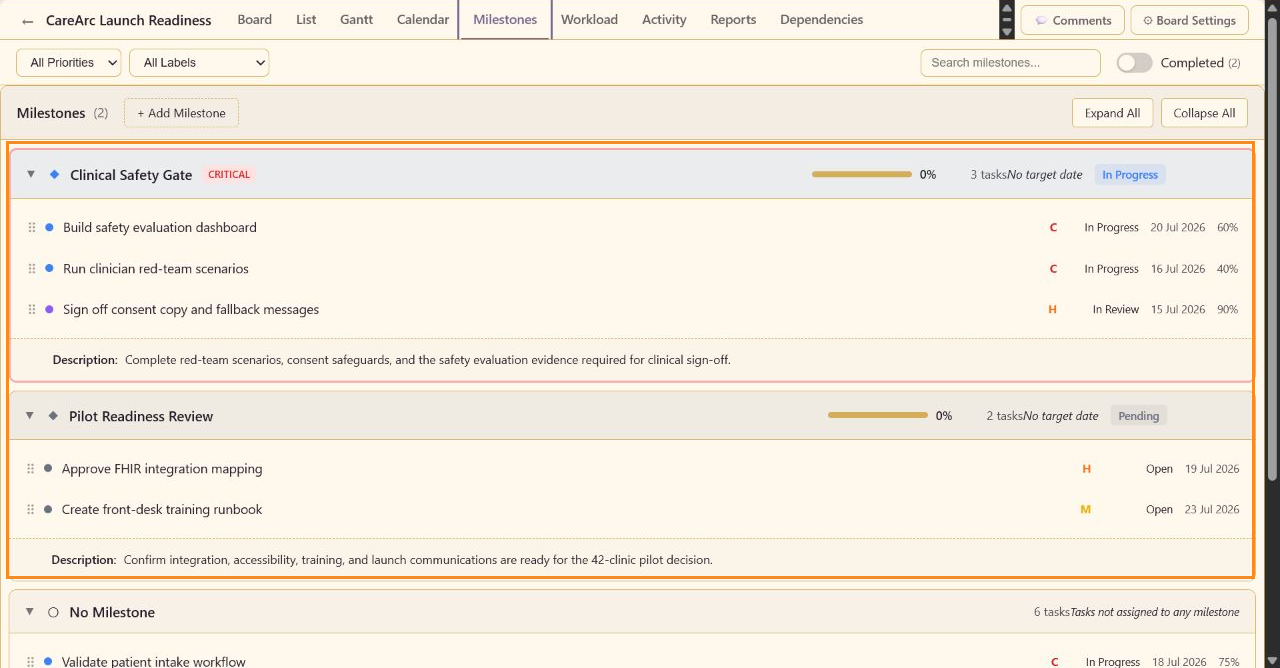1280x668 pixels.
Task: Open task Sign off consent copy and fallback messages
Action: [191, 310]
